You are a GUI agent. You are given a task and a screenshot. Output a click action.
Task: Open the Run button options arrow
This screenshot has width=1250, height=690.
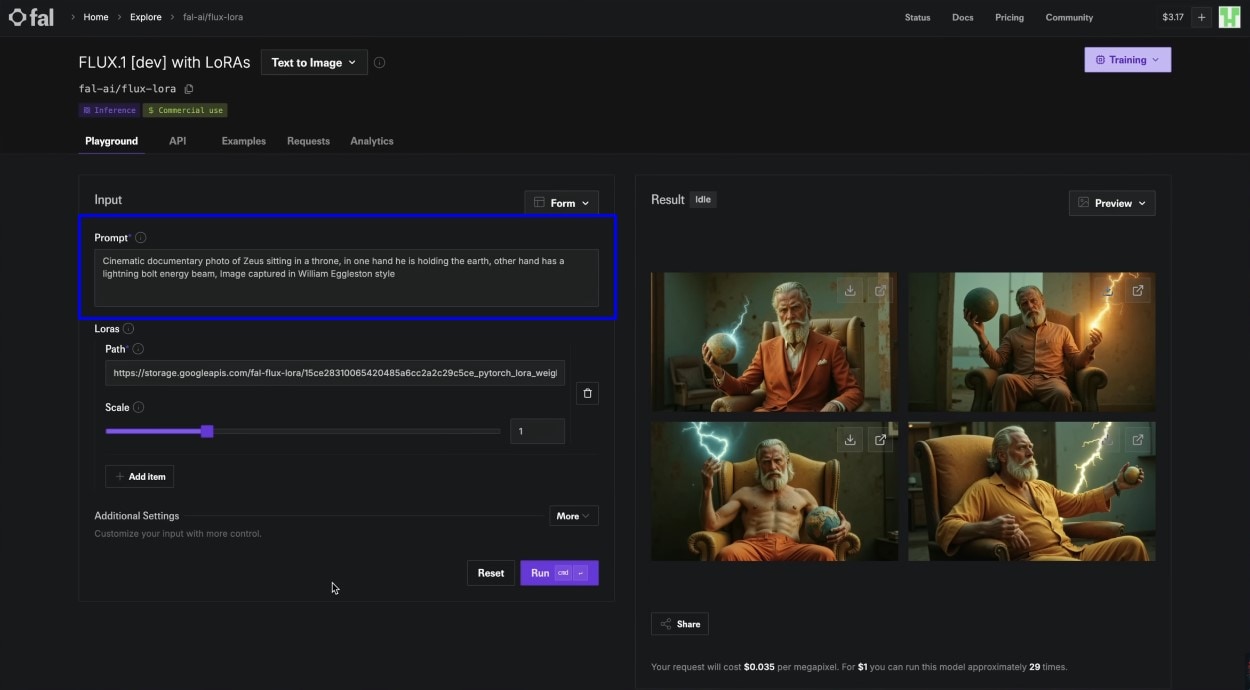point(582,573)
